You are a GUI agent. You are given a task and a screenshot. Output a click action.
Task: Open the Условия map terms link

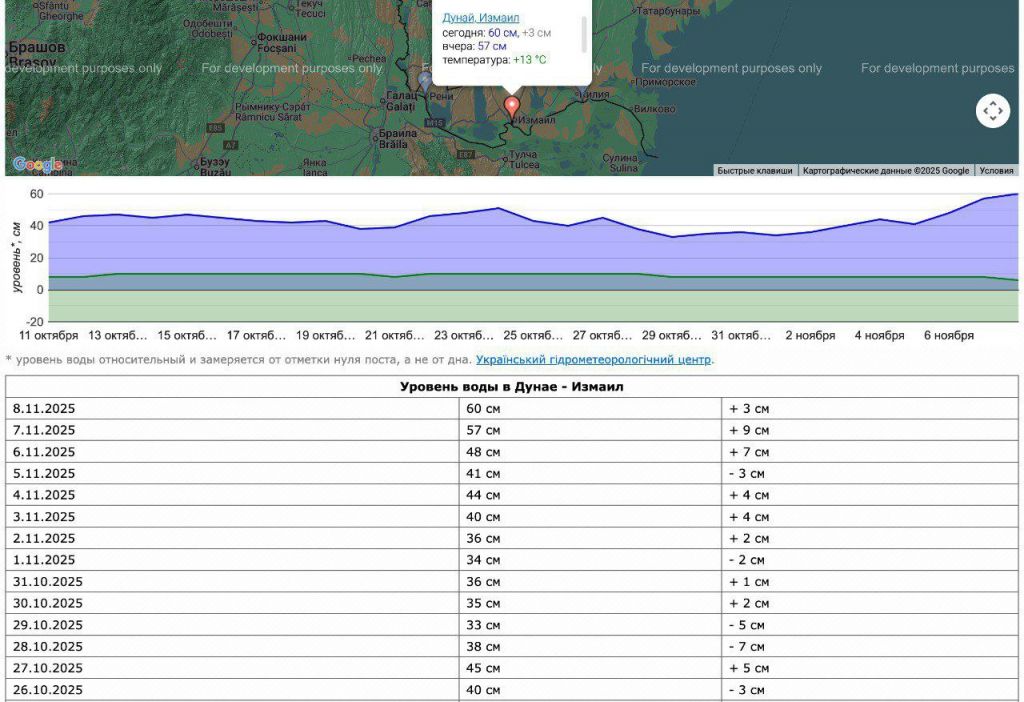[x=996, y=171]
